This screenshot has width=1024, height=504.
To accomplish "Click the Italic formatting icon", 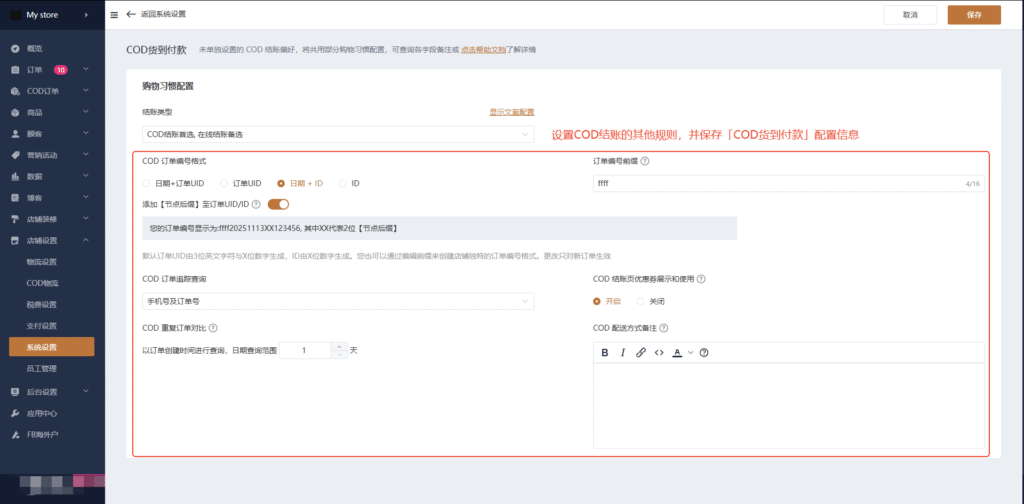I will [623, 353].
